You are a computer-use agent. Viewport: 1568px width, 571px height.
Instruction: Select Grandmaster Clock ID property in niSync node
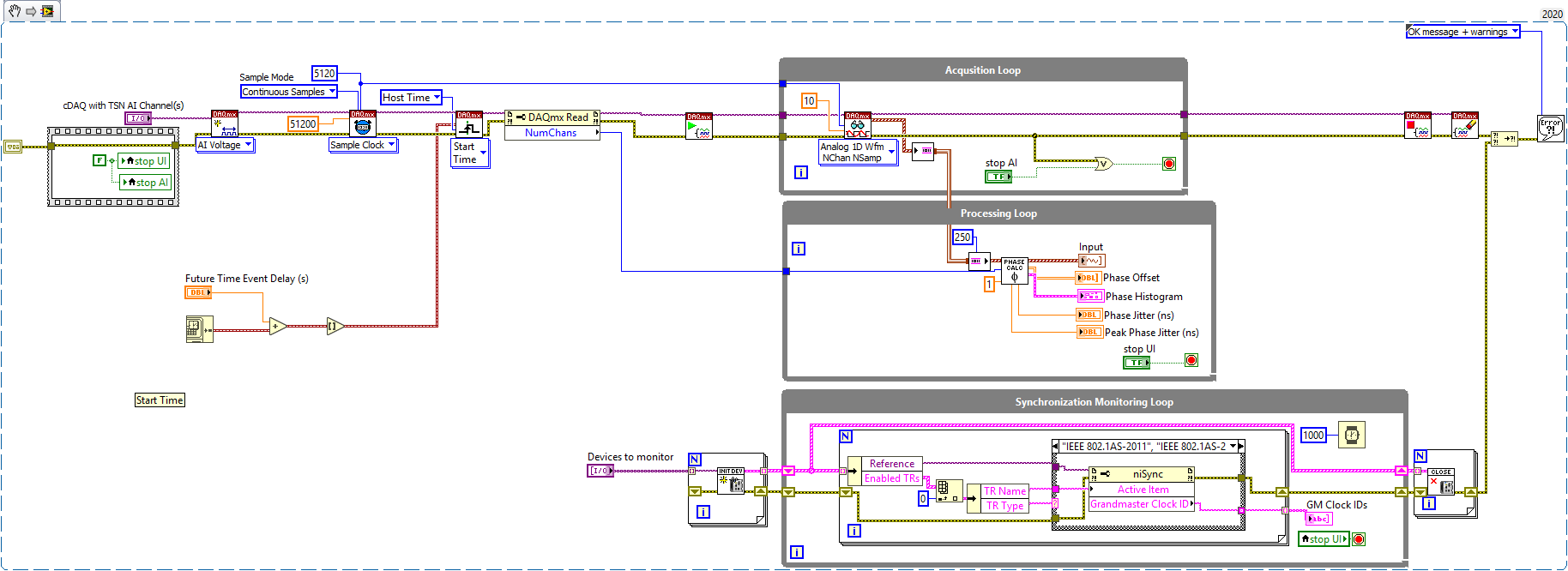[x=1139, y=504]
